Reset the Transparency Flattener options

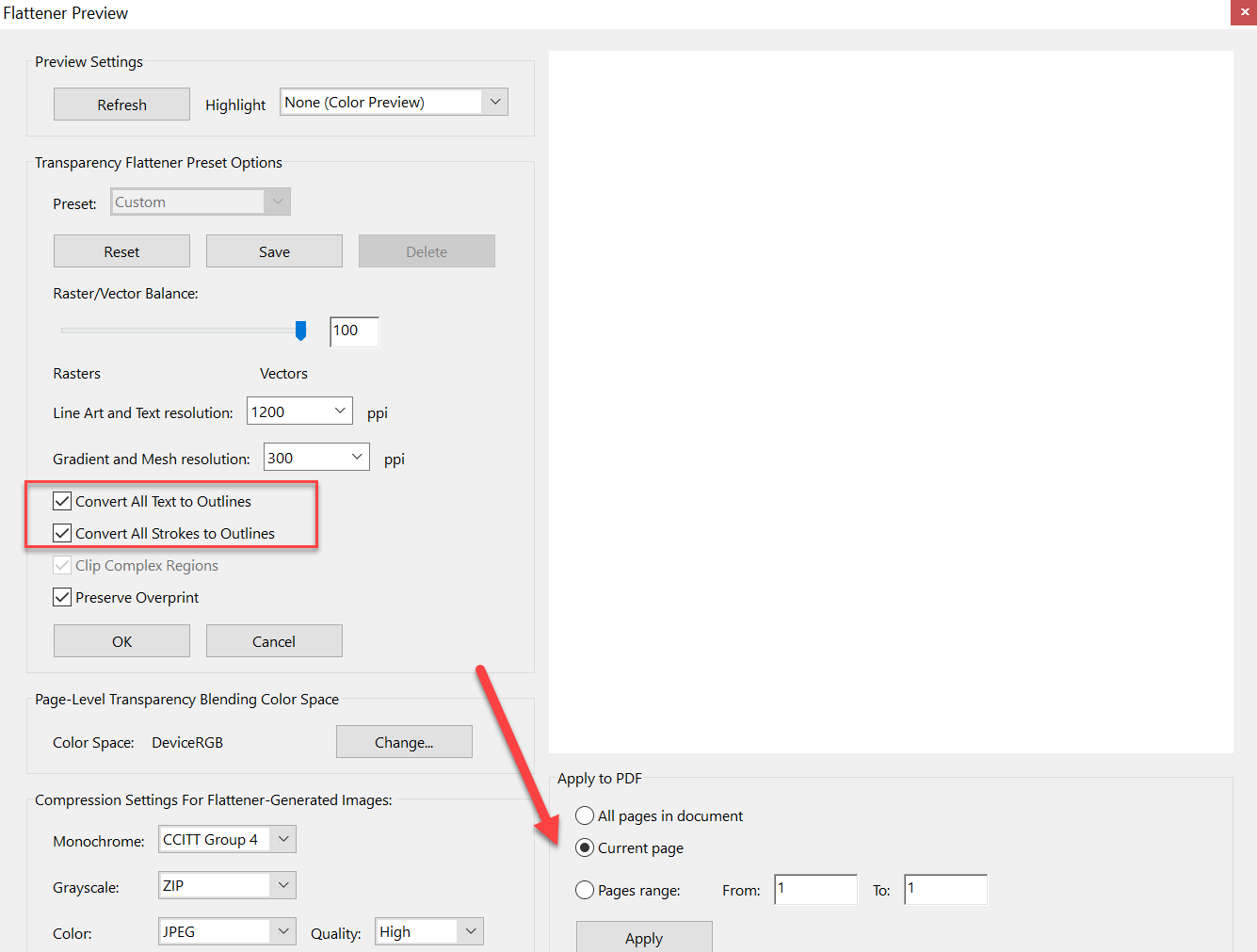tap(121, 250)
